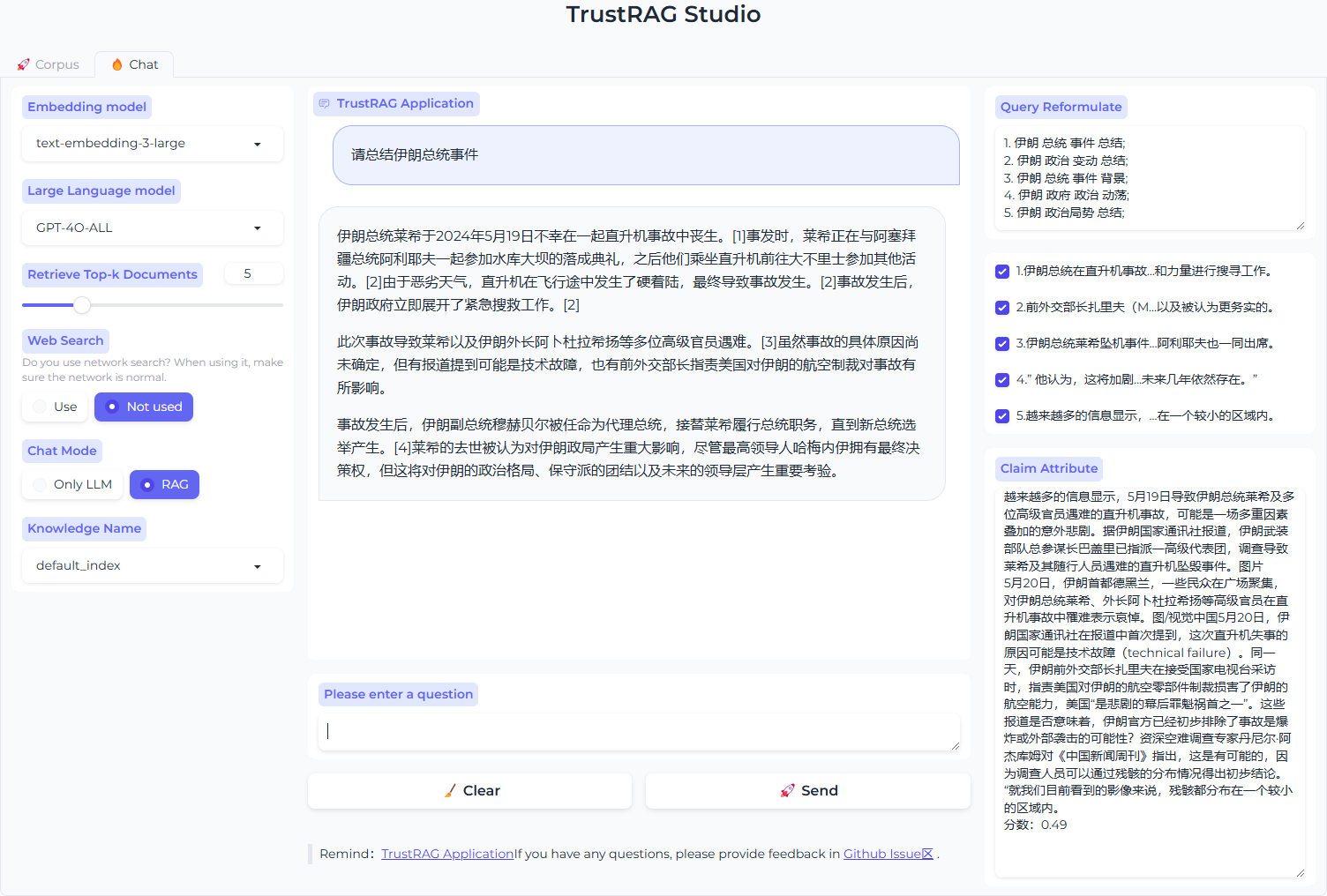Viewport: 1327px width, 896px height.
Task: Click the Knowledge Name label
Action: 84,528
